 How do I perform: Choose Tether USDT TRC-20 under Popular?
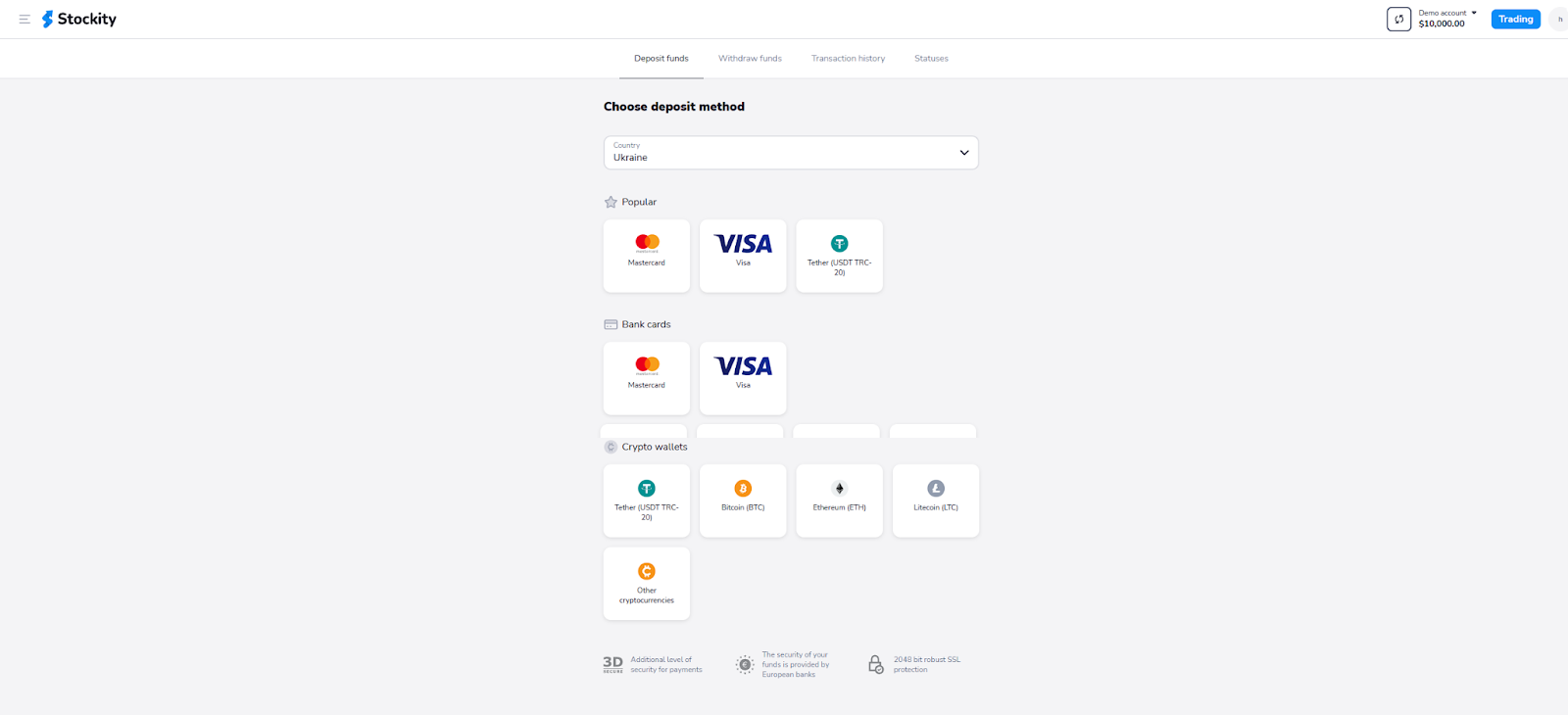(840, 256)
